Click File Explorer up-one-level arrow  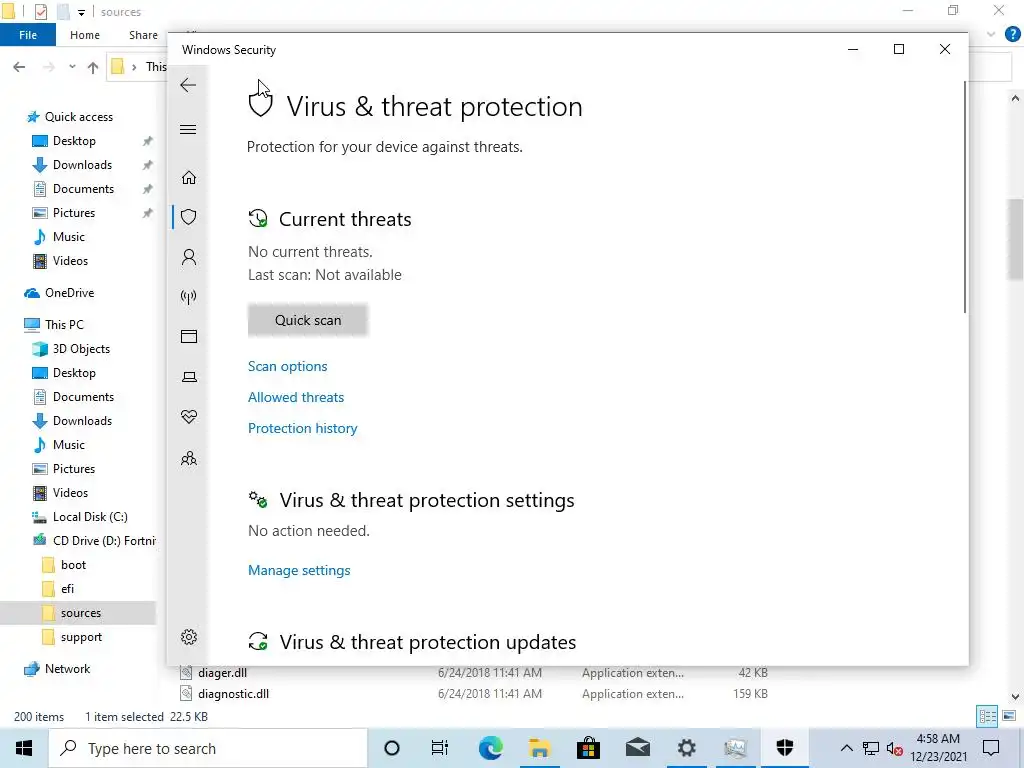93,67
